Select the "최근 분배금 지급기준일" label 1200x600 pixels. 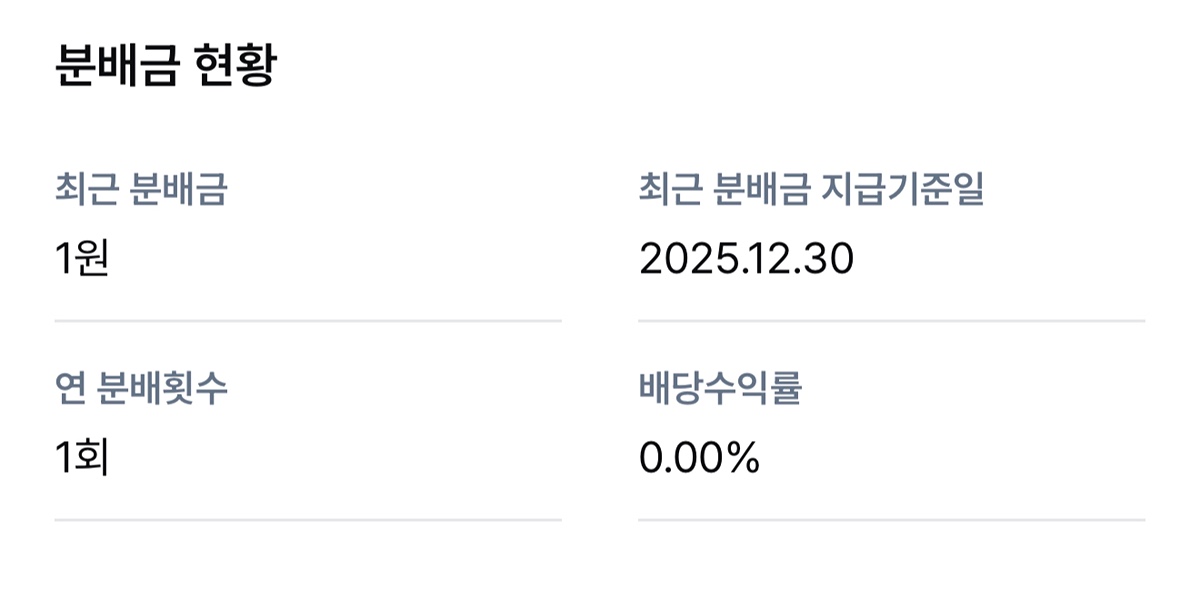[811, 190]
